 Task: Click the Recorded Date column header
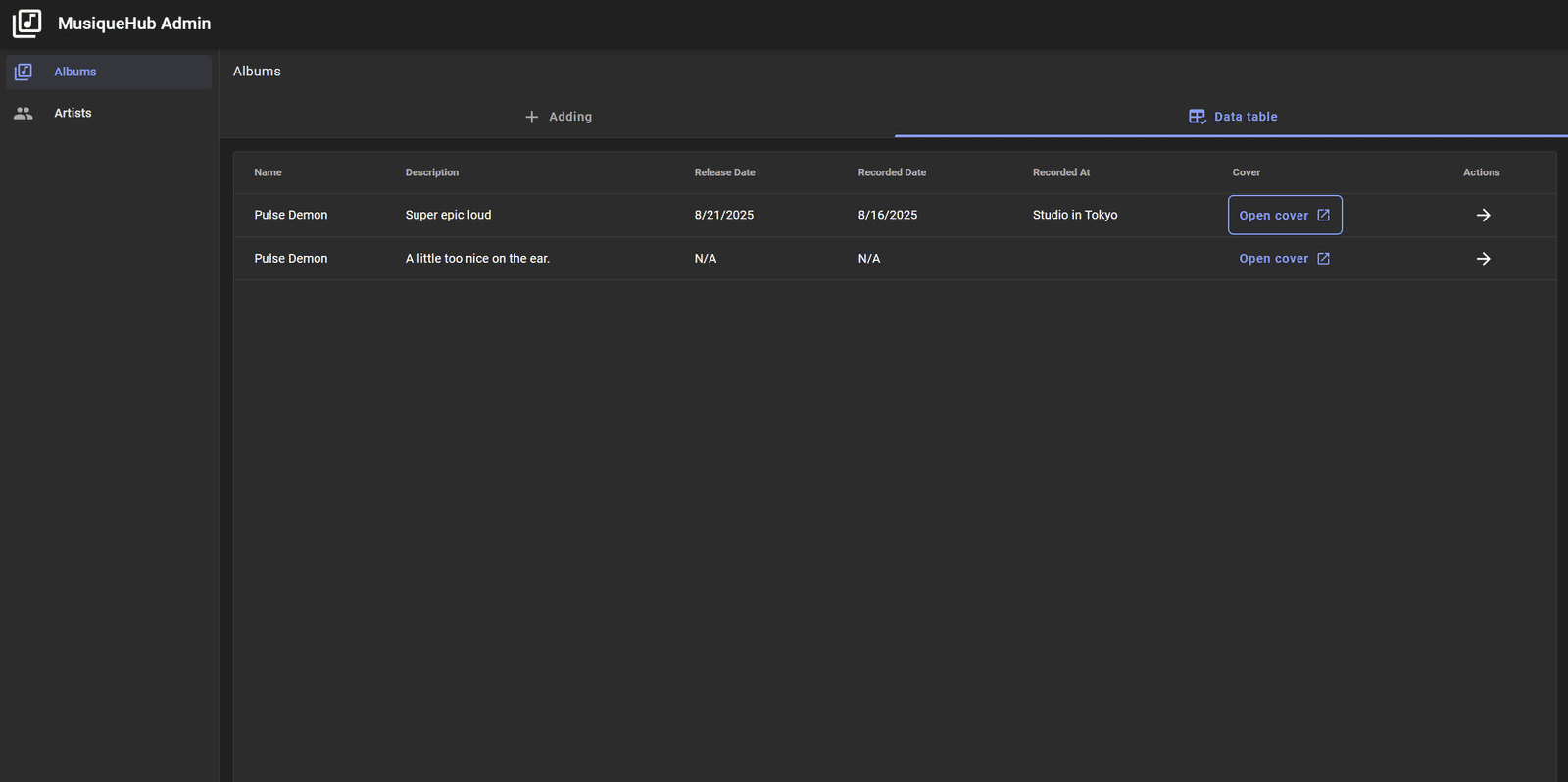pos(892,172)
